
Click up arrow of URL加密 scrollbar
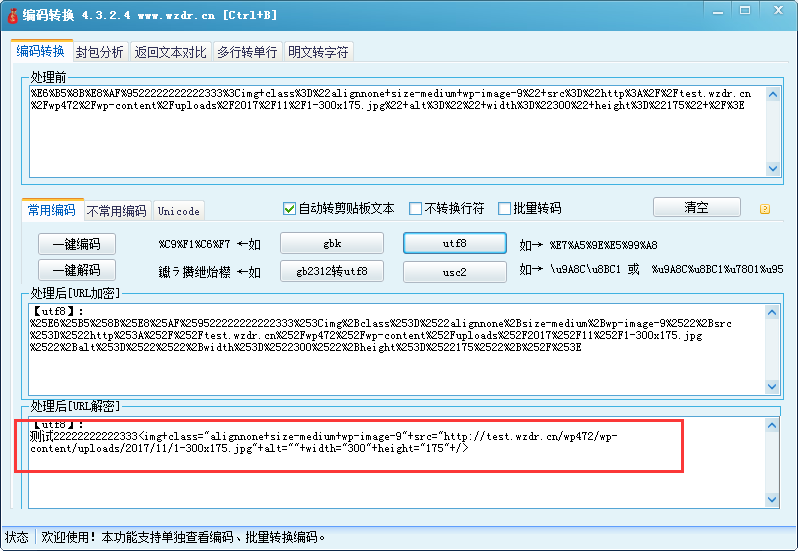coord(772,312)
